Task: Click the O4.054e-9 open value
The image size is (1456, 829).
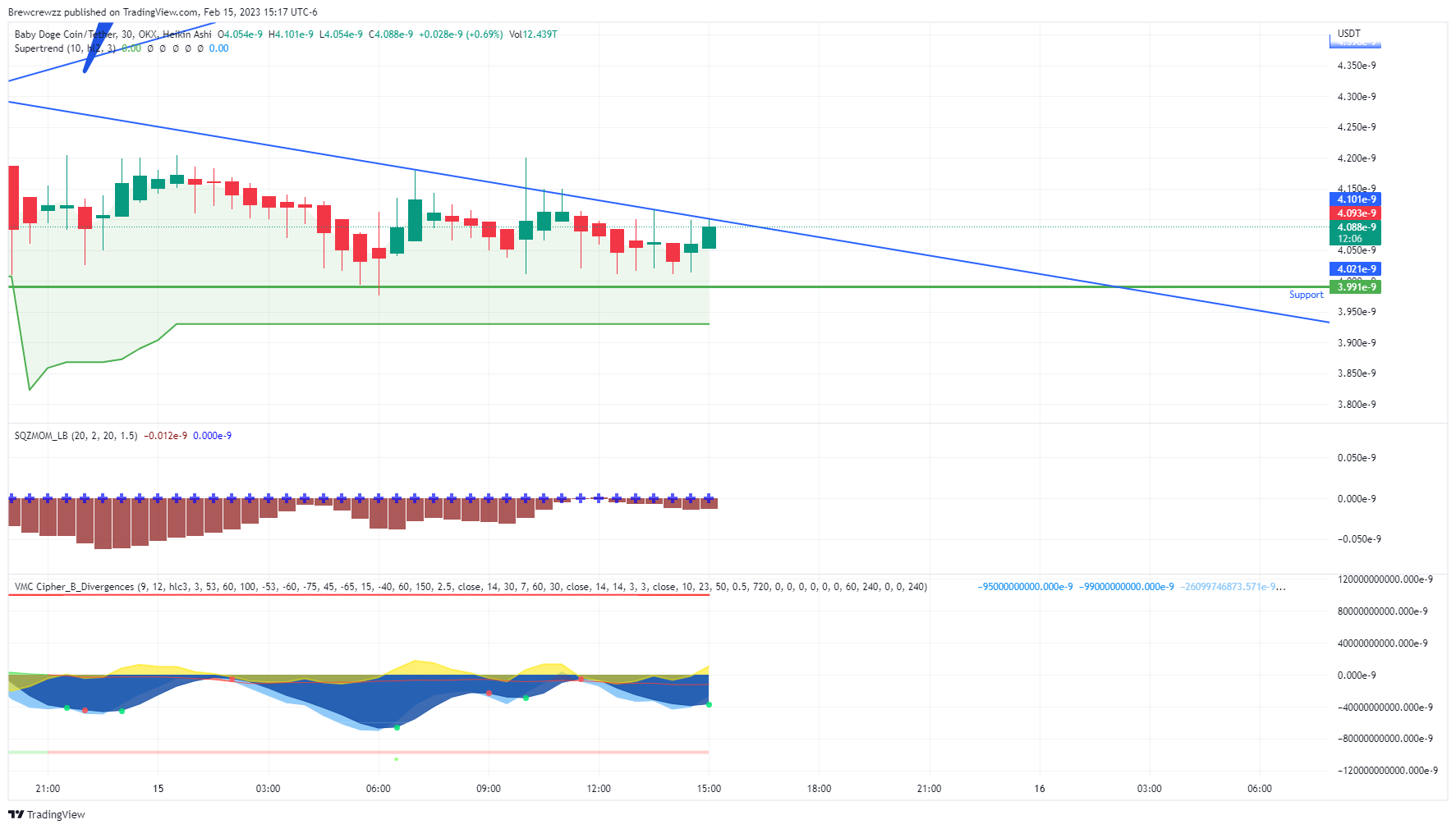Action: [240, 34]
